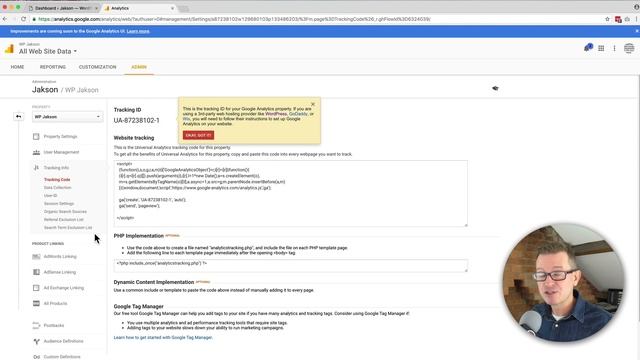The image size is (640, 360).
Task: Click the All Products icon
Action: click(x=36, y=303)
